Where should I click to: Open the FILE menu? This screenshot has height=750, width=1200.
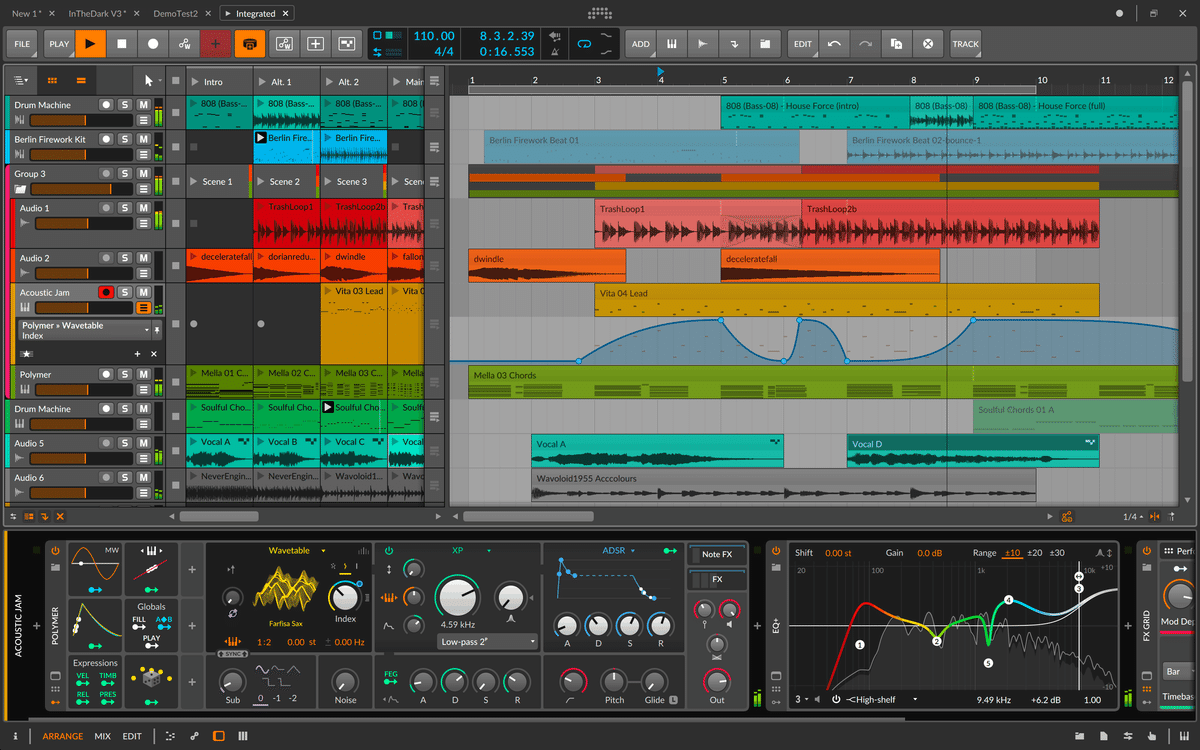(22, 44)
